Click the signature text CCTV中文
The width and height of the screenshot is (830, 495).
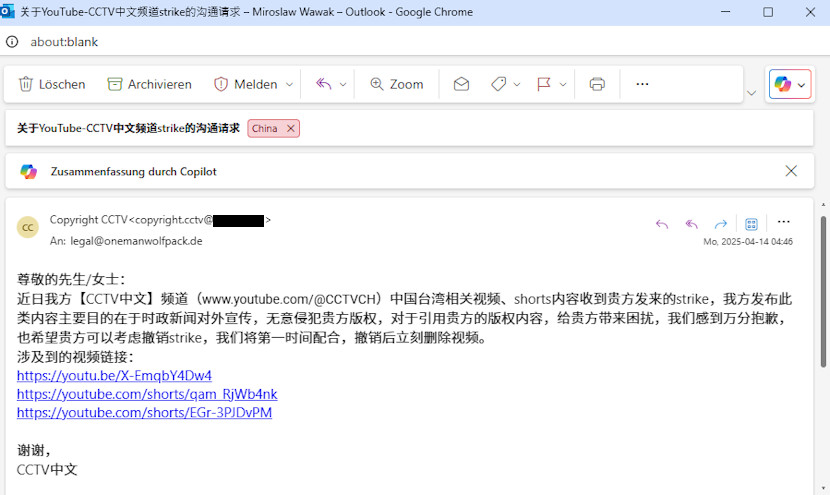[47, 470]
